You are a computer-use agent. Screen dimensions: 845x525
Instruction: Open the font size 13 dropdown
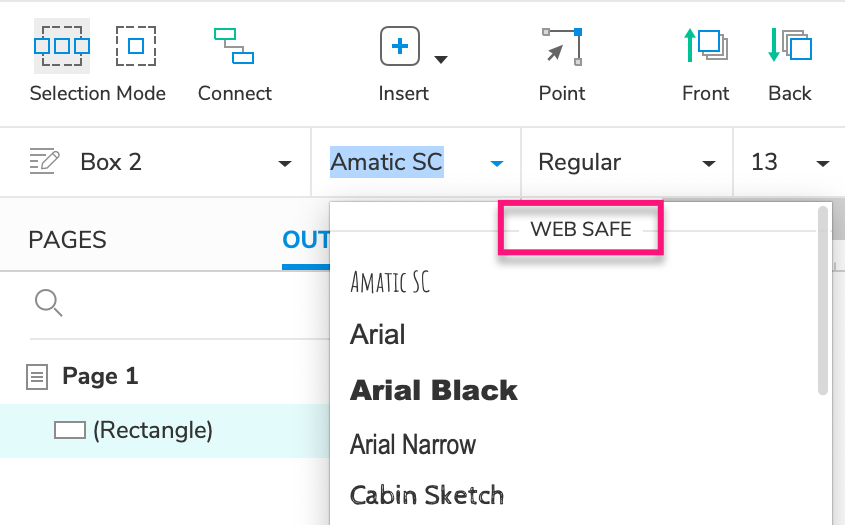[823, 163]
